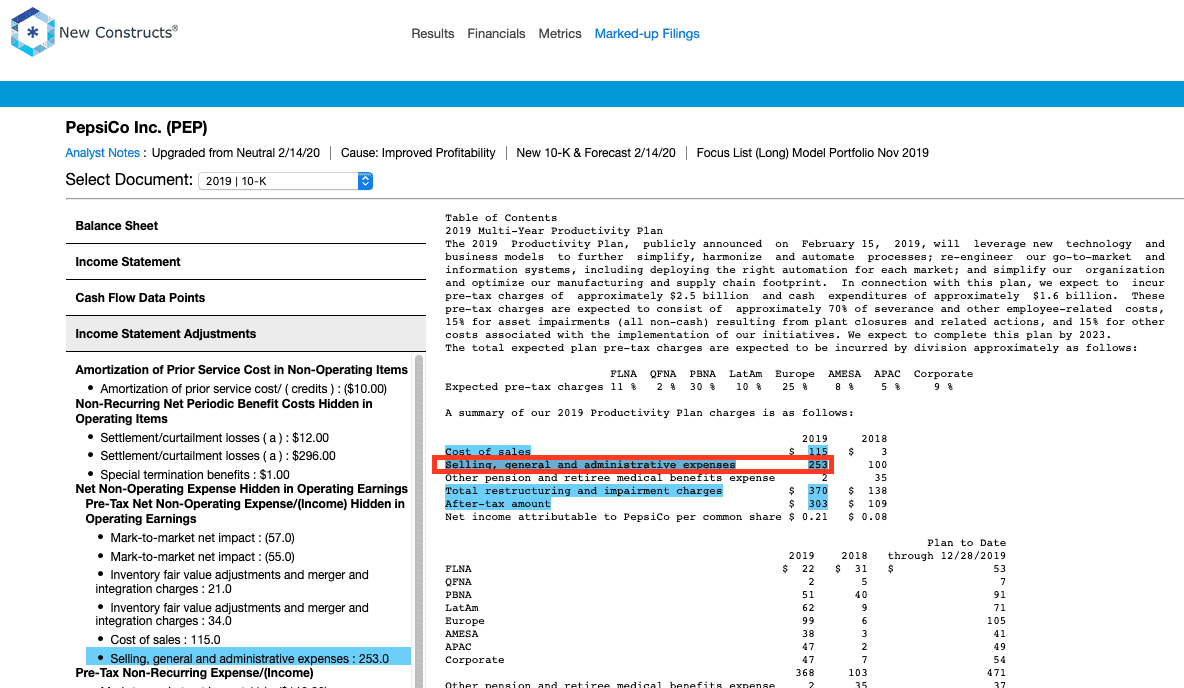Select the highlighted SG&A expenses 253.0 item

[x=248, y=659]
